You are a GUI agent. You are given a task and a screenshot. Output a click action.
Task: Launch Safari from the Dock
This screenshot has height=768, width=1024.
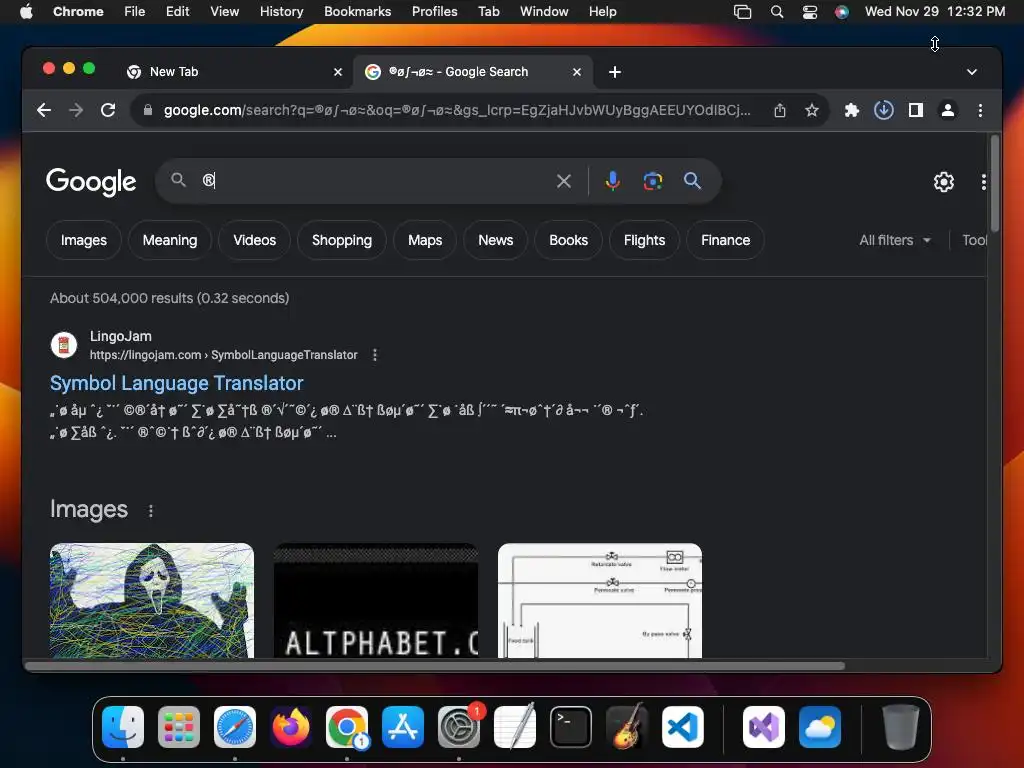(x=235, y=727)
